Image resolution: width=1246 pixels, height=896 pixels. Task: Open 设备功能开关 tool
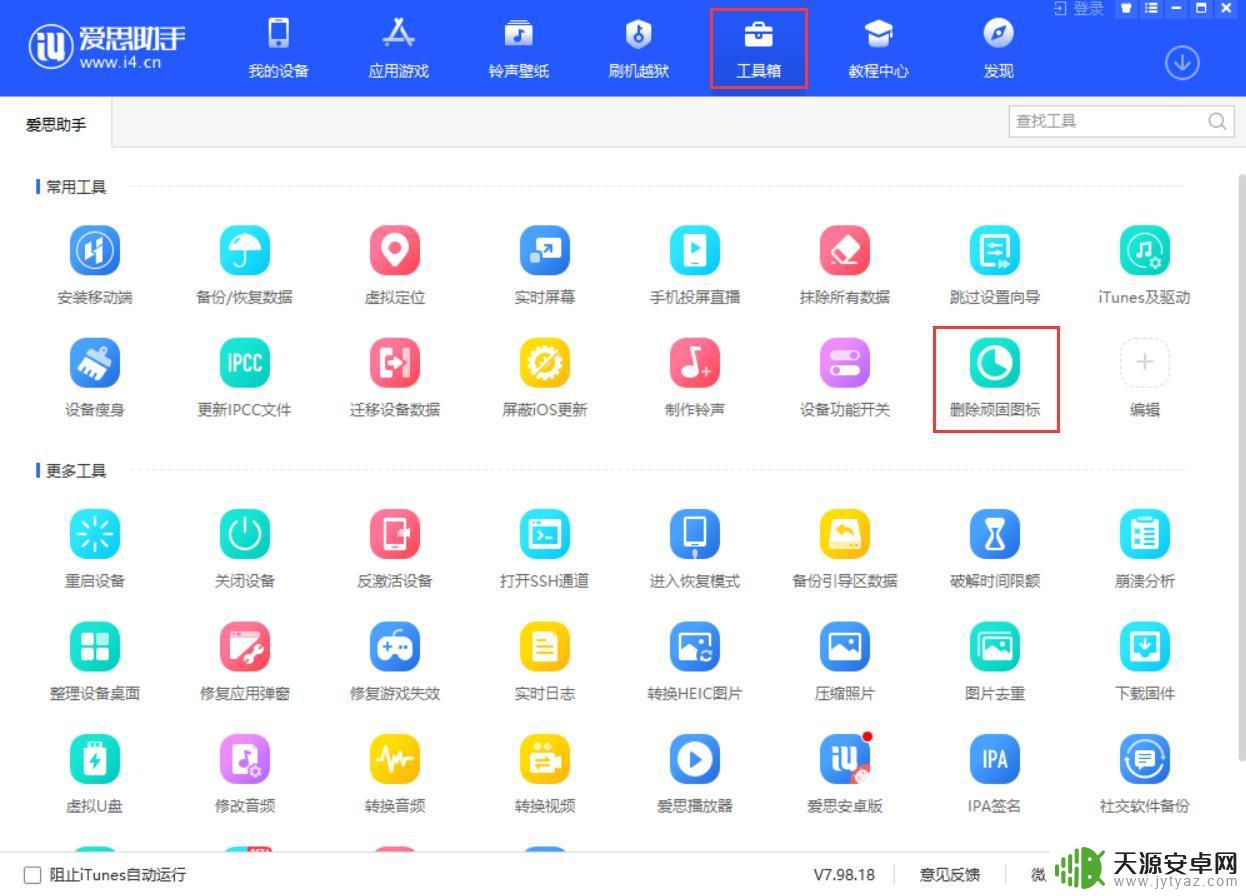pos(845,362)
